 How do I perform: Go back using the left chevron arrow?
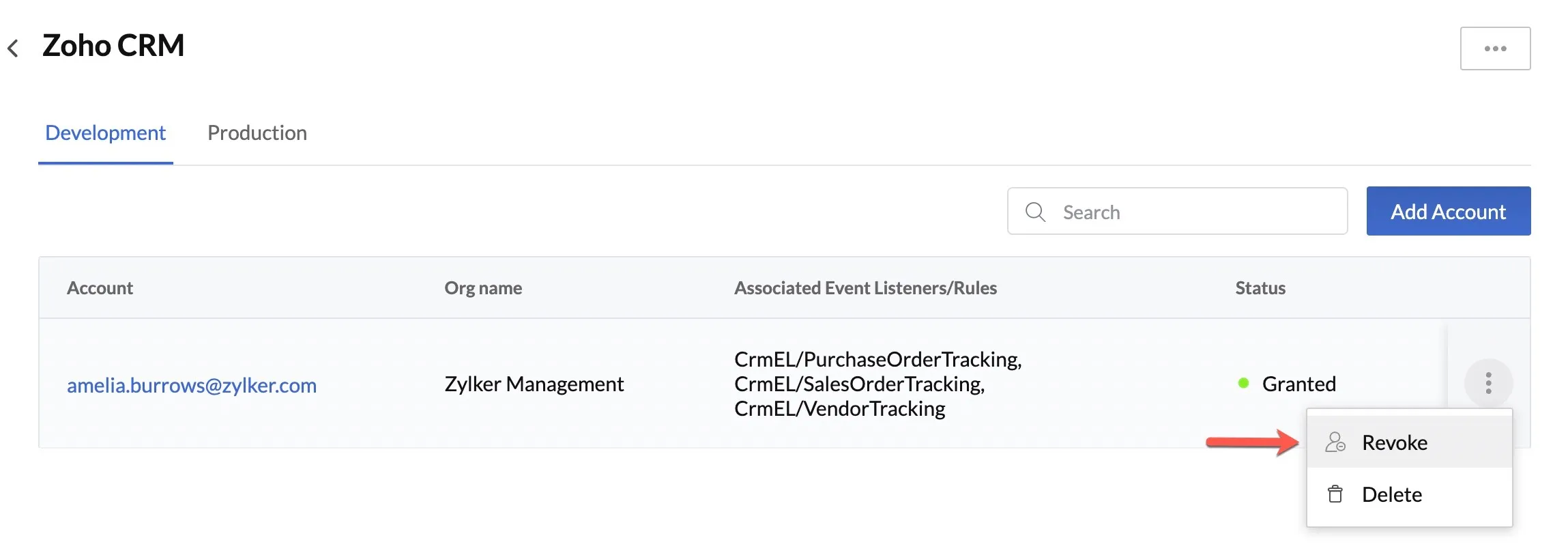click(12, 48)
